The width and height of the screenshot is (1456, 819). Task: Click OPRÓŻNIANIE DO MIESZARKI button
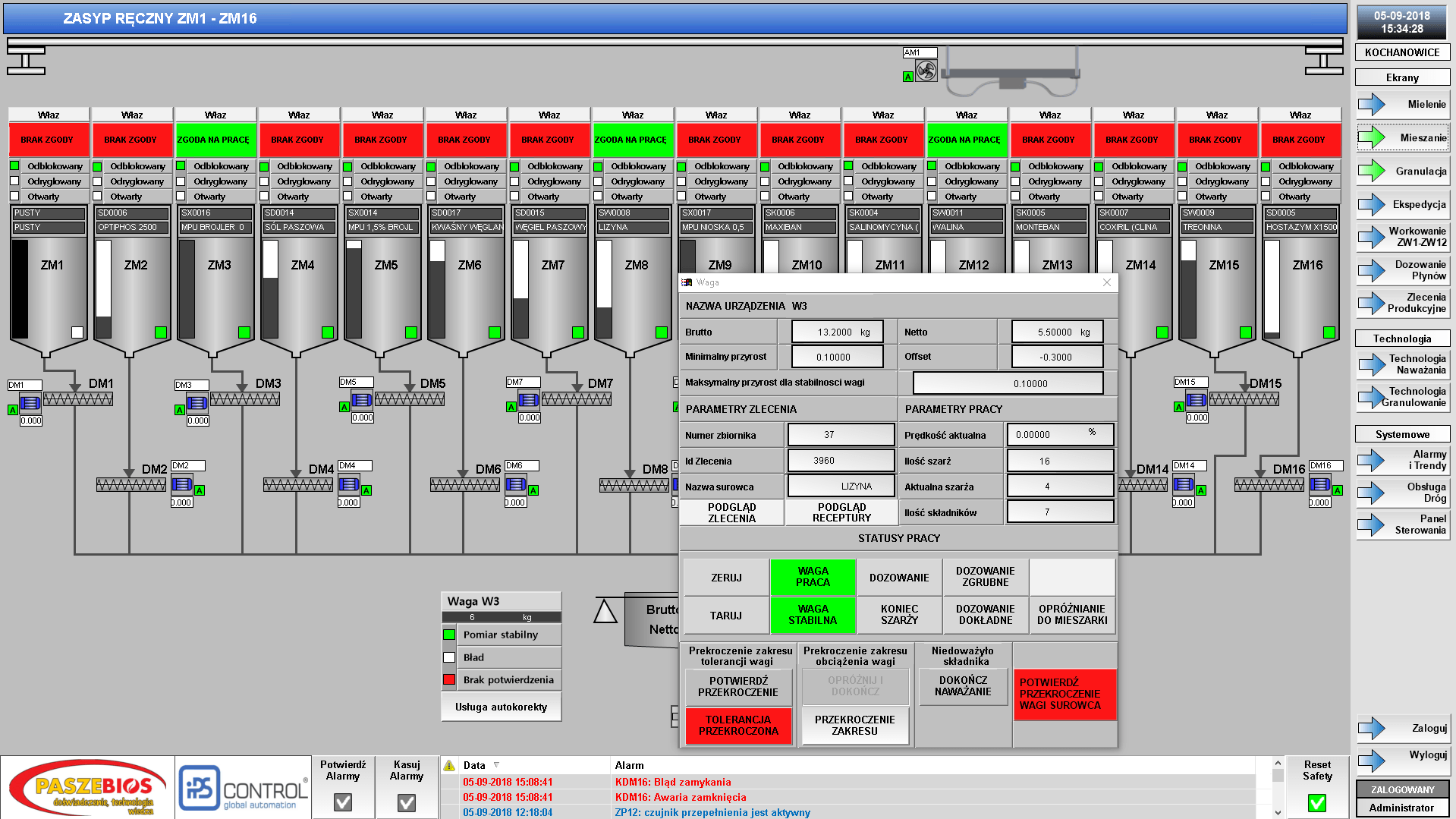(x=1072, y=615)
